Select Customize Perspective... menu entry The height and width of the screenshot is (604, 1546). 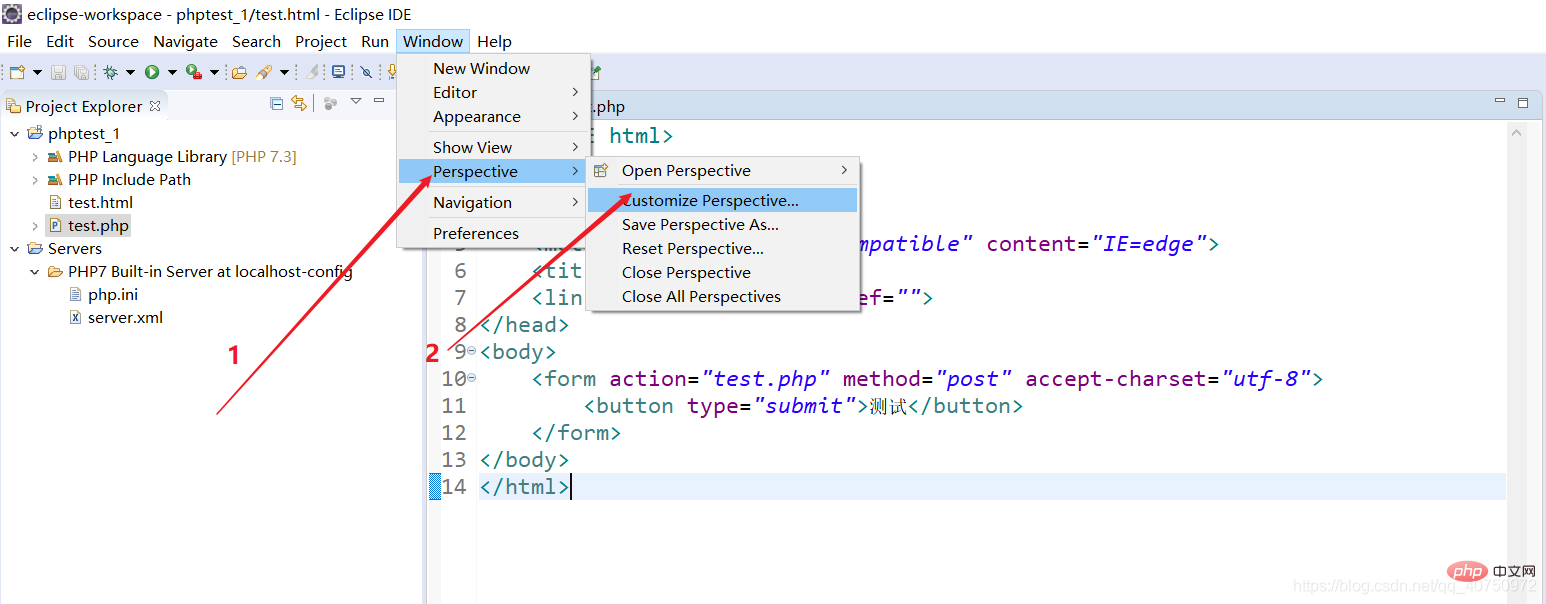tap(710, 200)
